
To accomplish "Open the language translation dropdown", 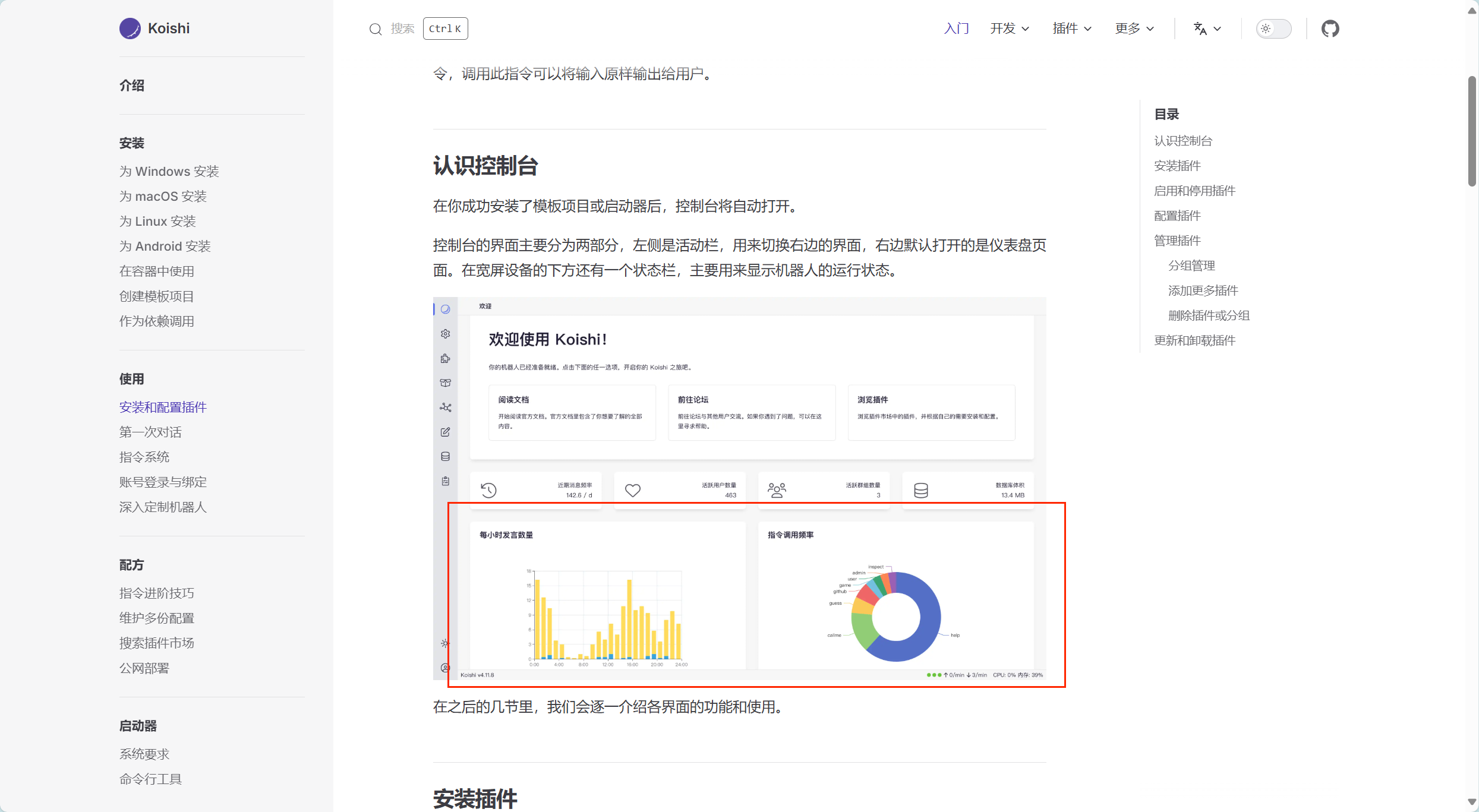I will click(1207, 29).
